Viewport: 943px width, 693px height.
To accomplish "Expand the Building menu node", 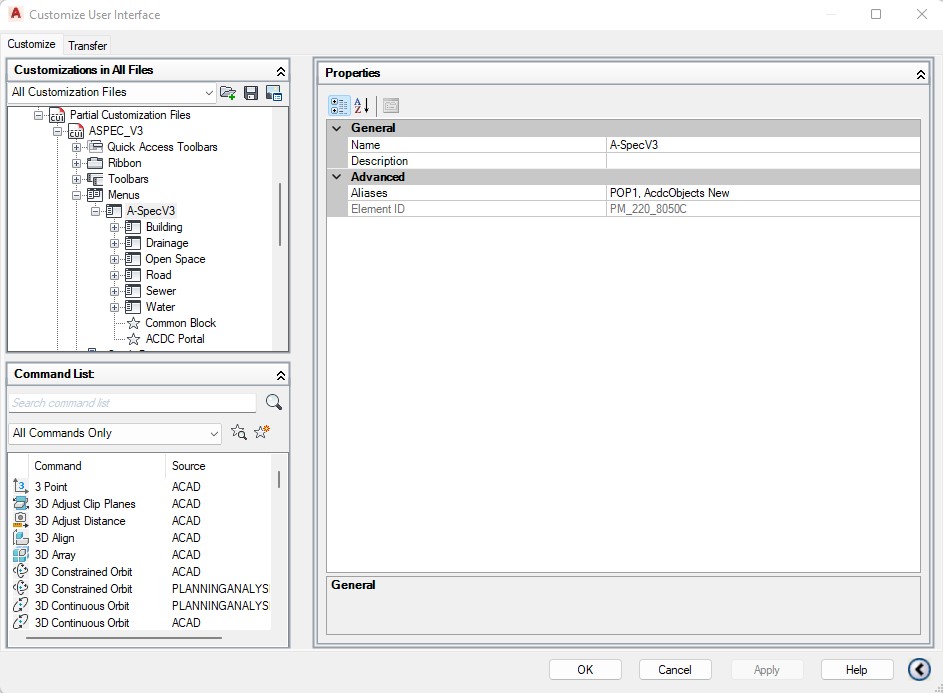I will (x=114, y=227).
